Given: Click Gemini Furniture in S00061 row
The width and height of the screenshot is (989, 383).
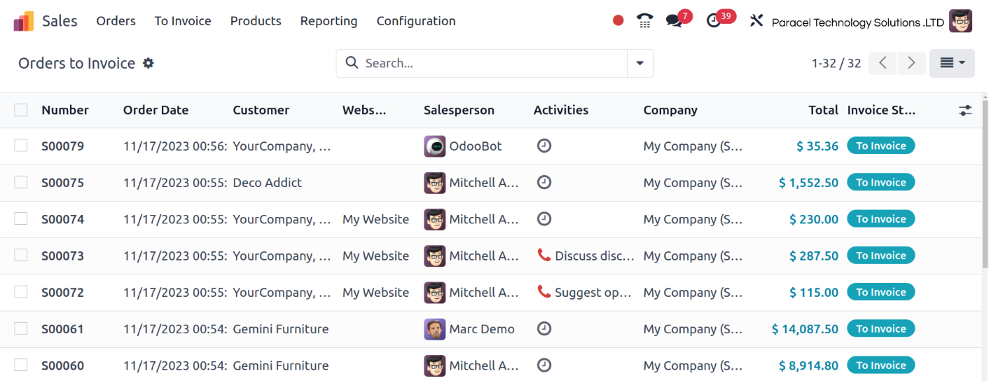Looking at the screenshot, I should (281, 329).
